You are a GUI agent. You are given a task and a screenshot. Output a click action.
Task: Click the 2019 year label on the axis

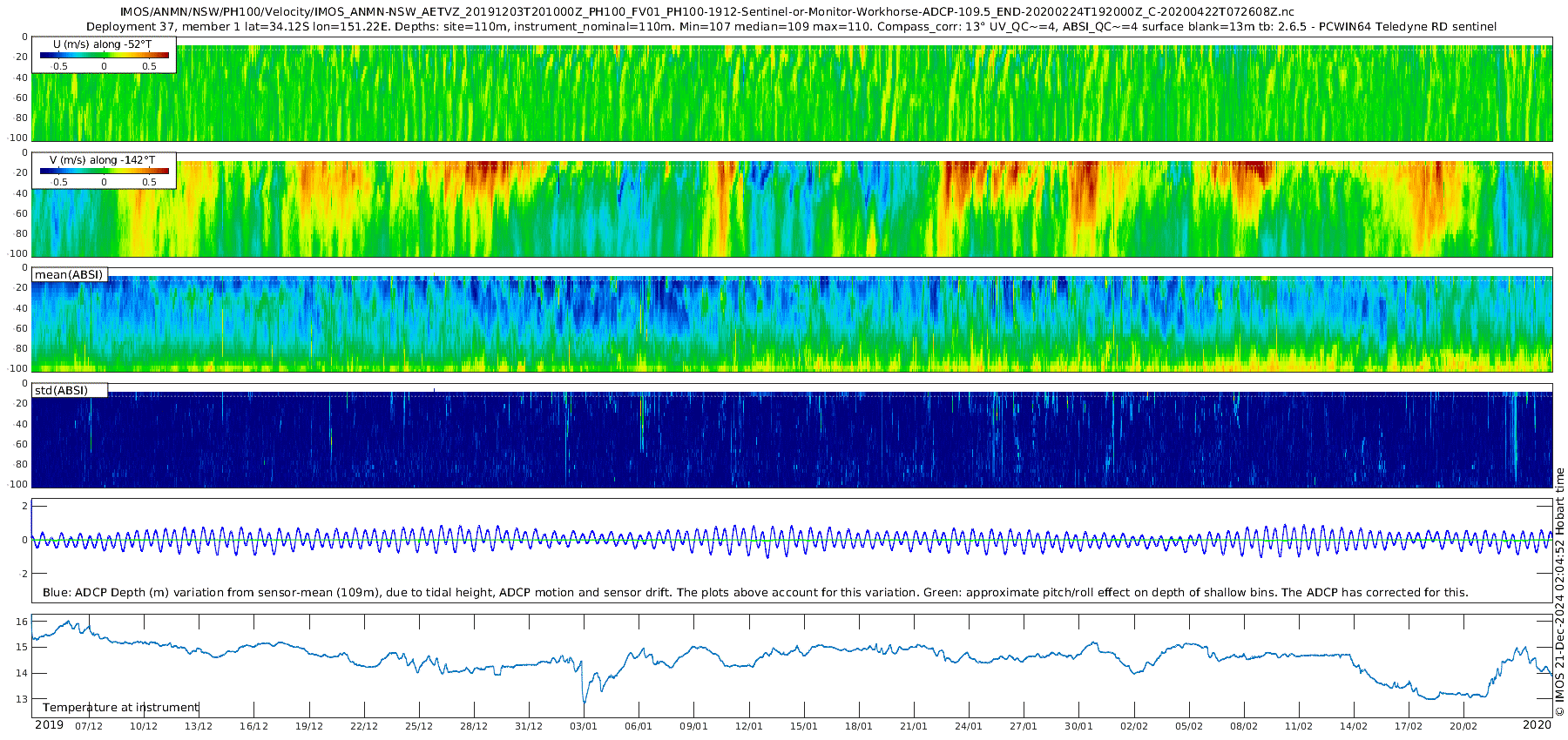point(49,725)
